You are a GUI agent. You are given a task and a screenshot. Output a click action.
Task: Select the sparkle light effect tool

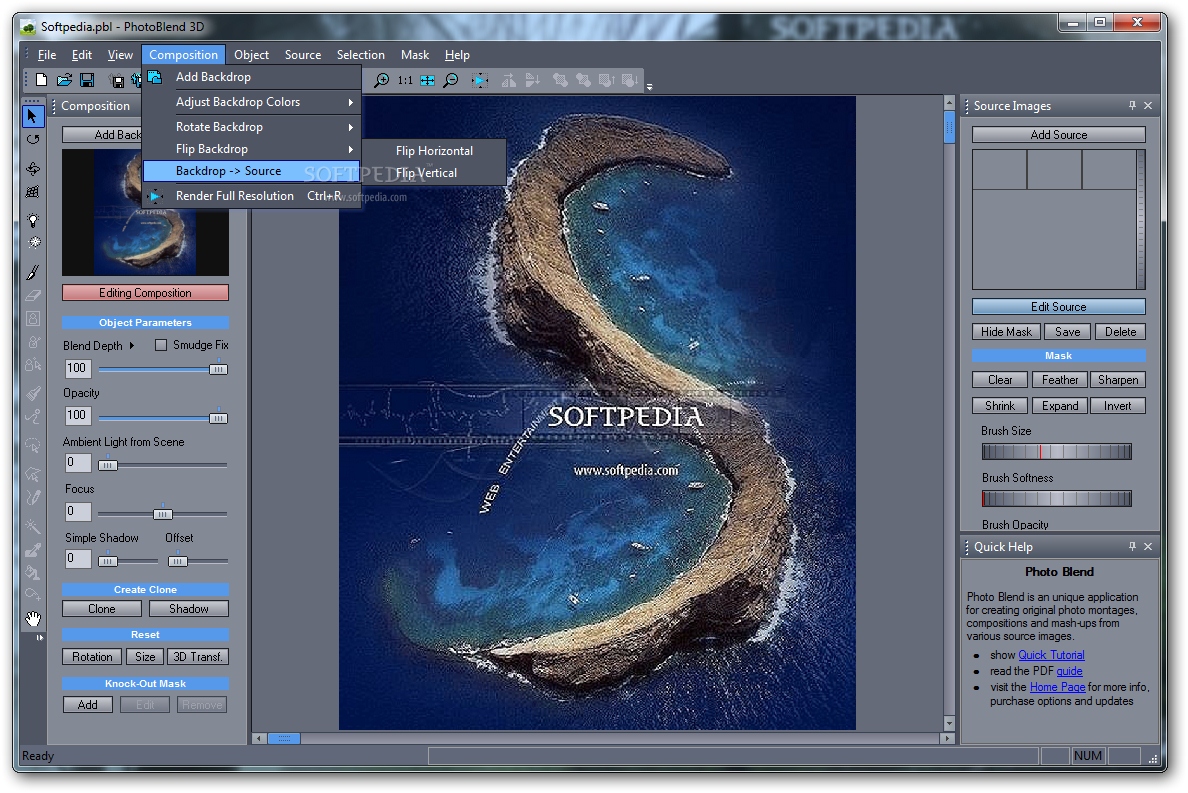[34, 243]
